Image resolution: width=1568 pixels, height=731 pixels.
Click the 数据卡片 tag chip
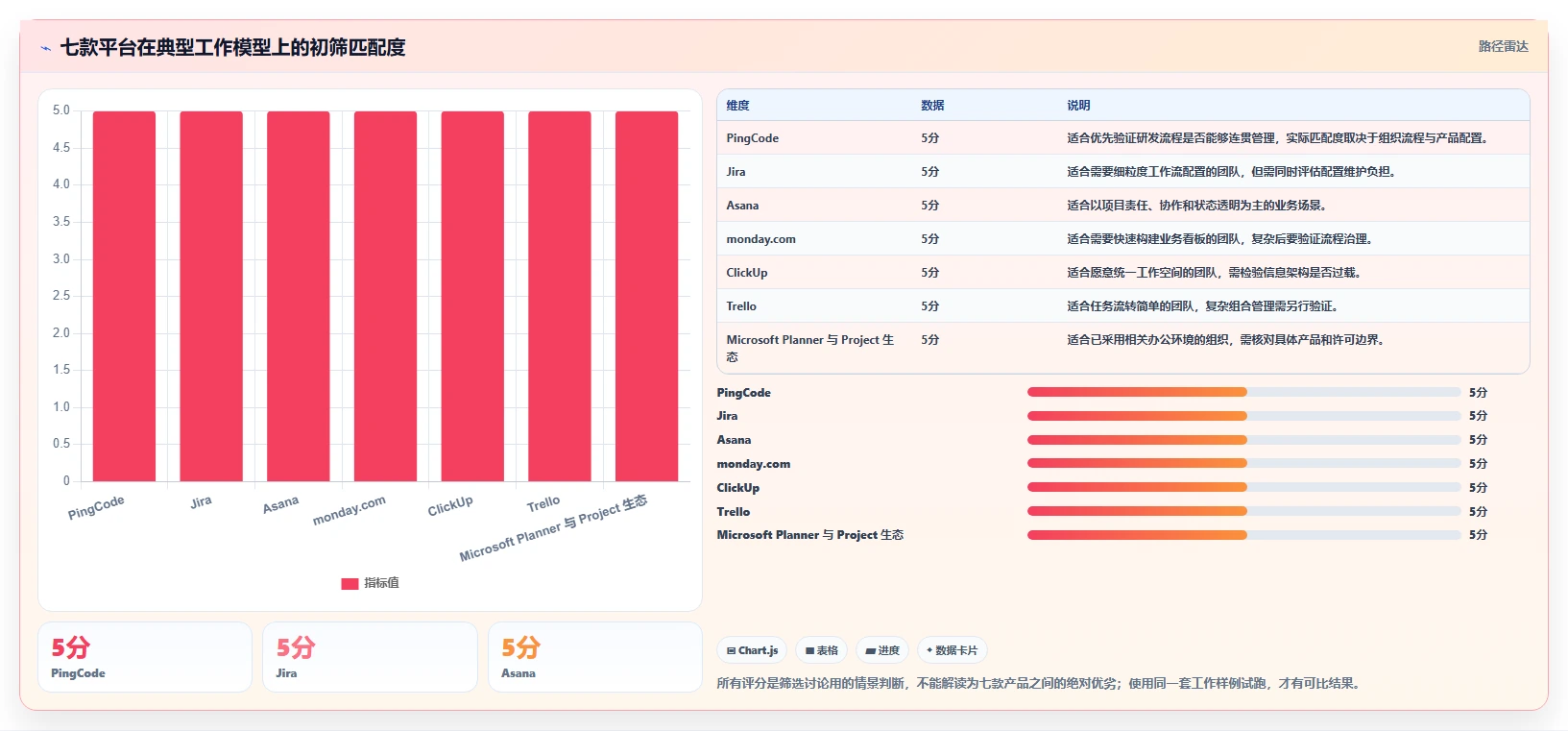point(953,650)
